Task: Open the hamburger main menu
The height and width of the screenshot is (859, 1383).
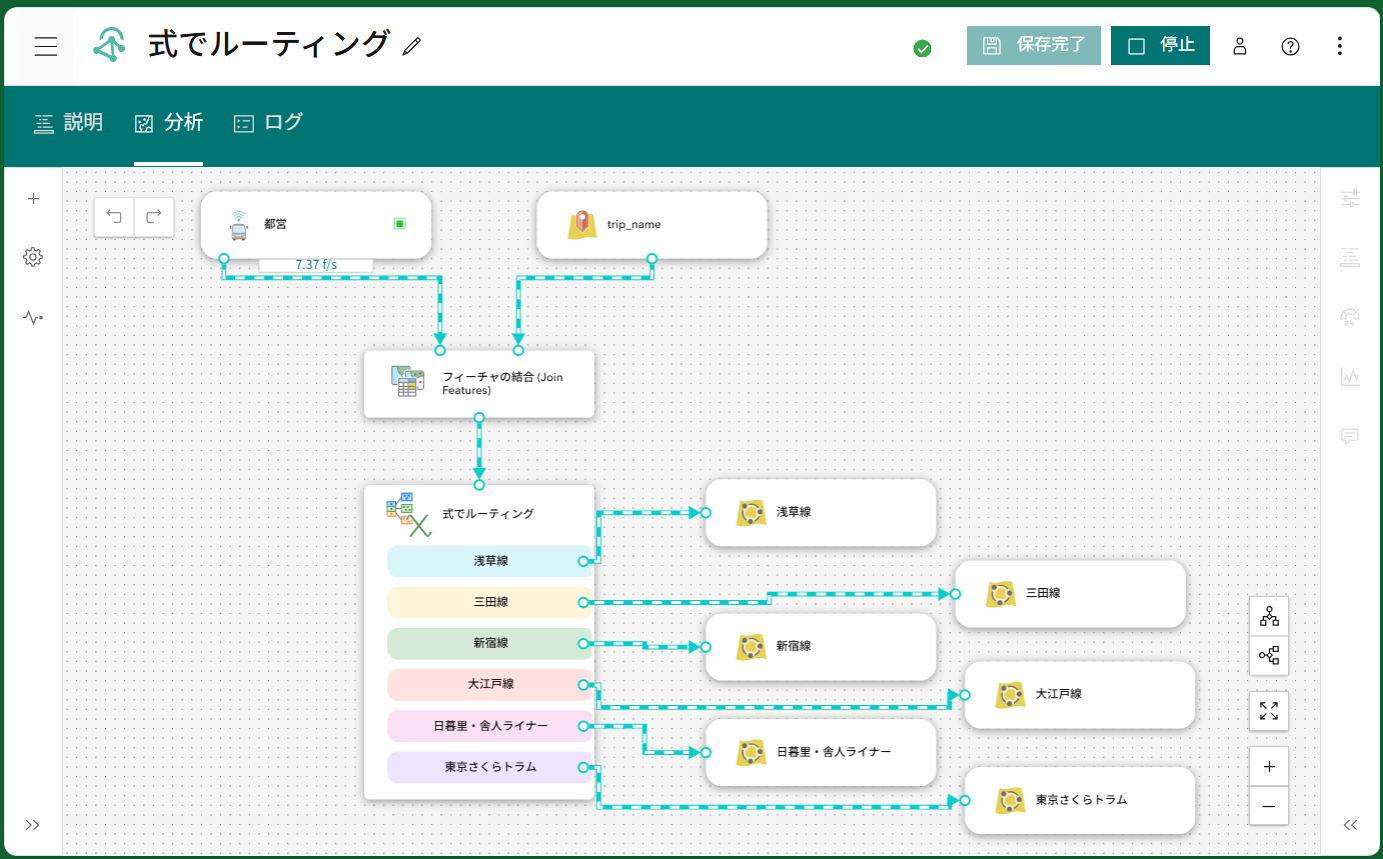Action: (x=46, y=47)
